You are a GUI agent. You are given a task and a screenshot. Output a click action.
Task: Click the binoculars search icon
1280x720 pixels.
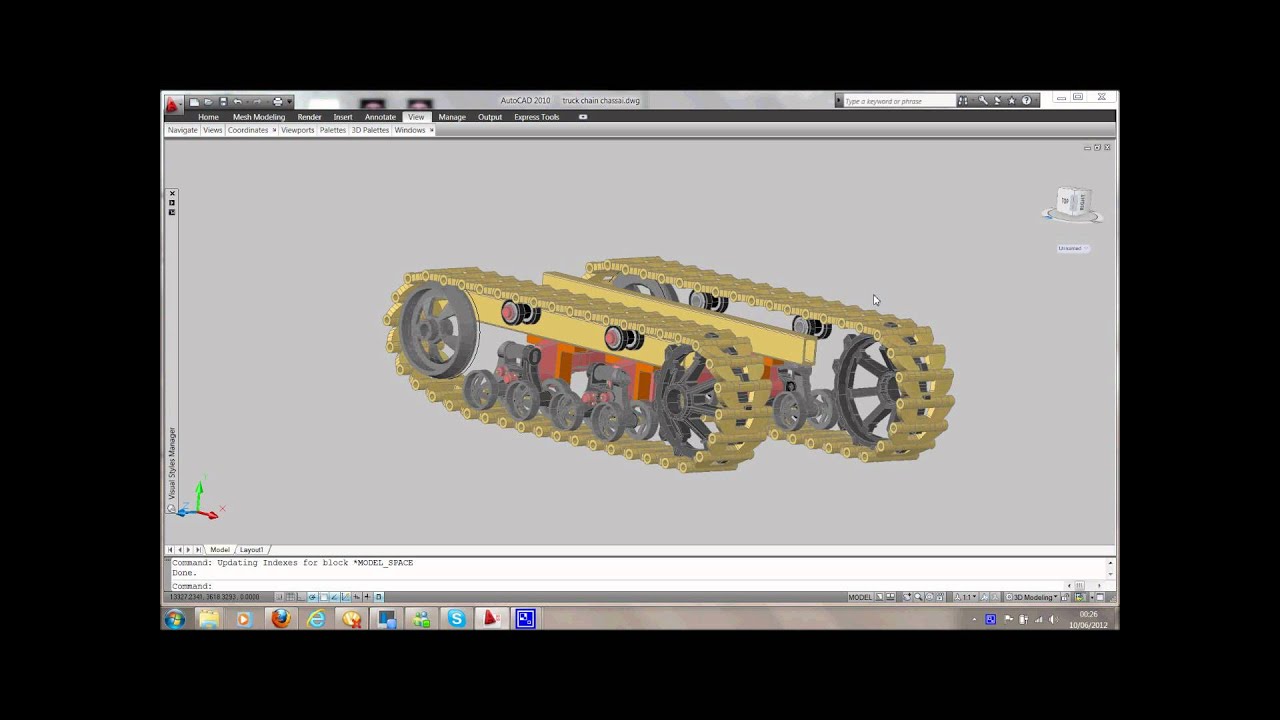coord(963,101)
